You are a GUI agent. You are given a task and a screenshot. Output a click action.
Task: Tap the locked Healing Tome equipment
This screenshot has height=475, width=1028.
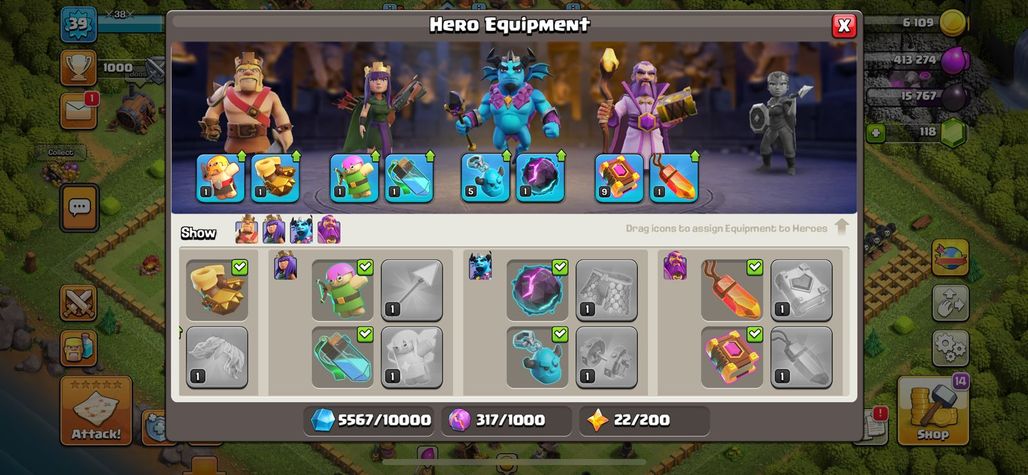801,290
